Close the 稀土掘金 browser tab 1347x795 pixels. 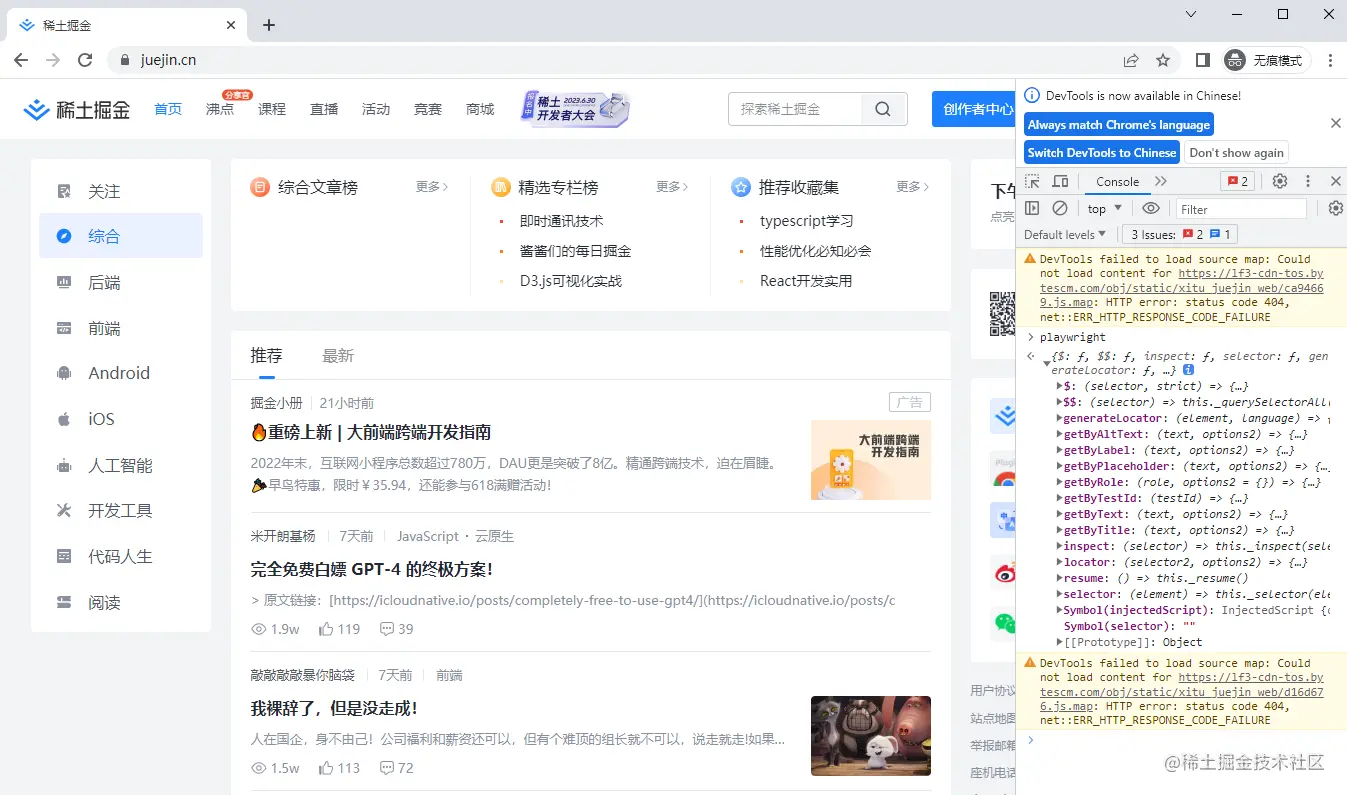(231, 25)
